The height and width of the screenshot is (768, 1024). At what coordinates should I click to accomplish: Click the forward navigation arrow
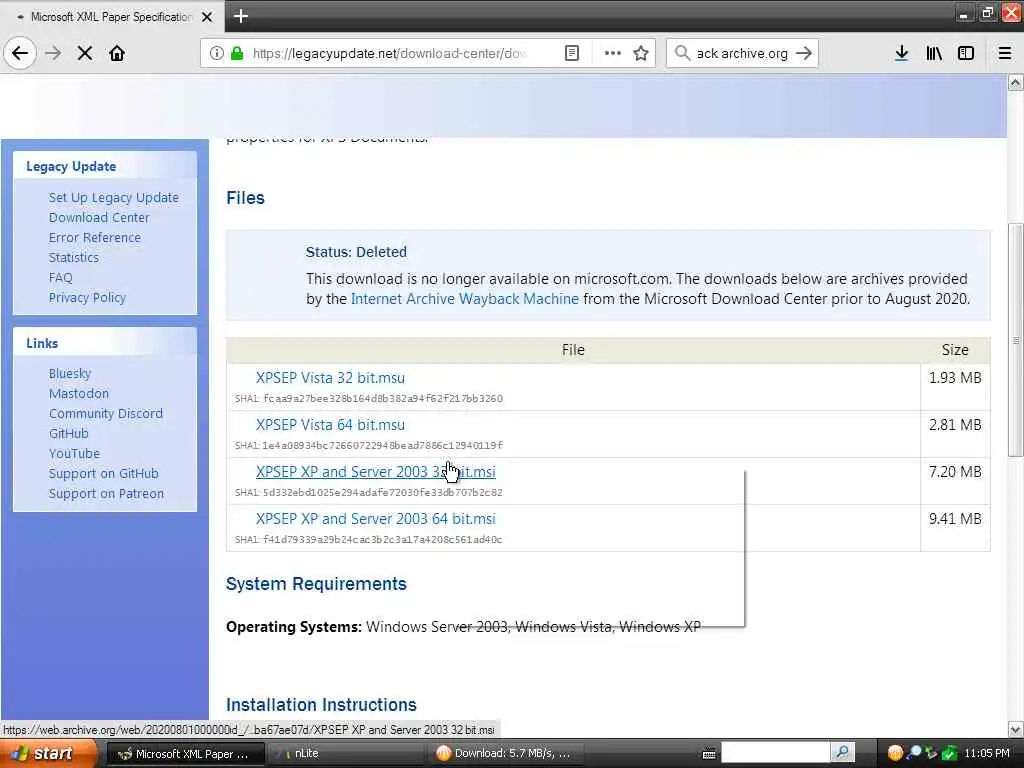[53, 53]
